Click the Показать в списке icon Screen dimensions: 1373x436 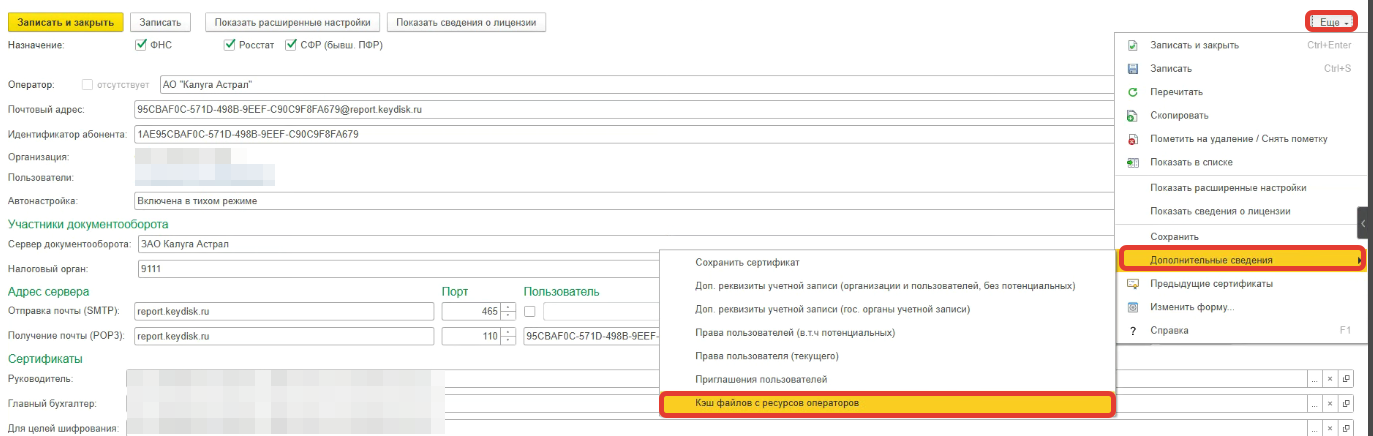coord(1133,162)
